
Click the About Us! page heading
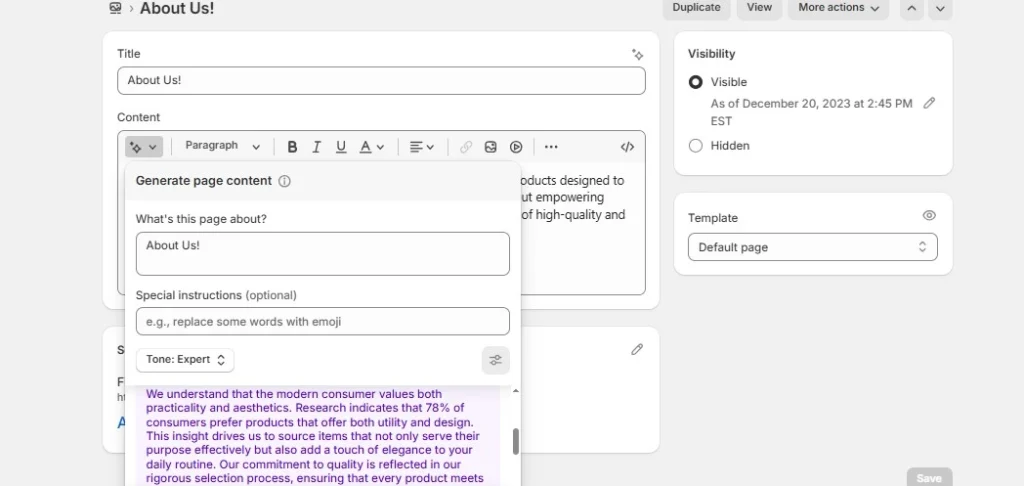tap(177, 8)
